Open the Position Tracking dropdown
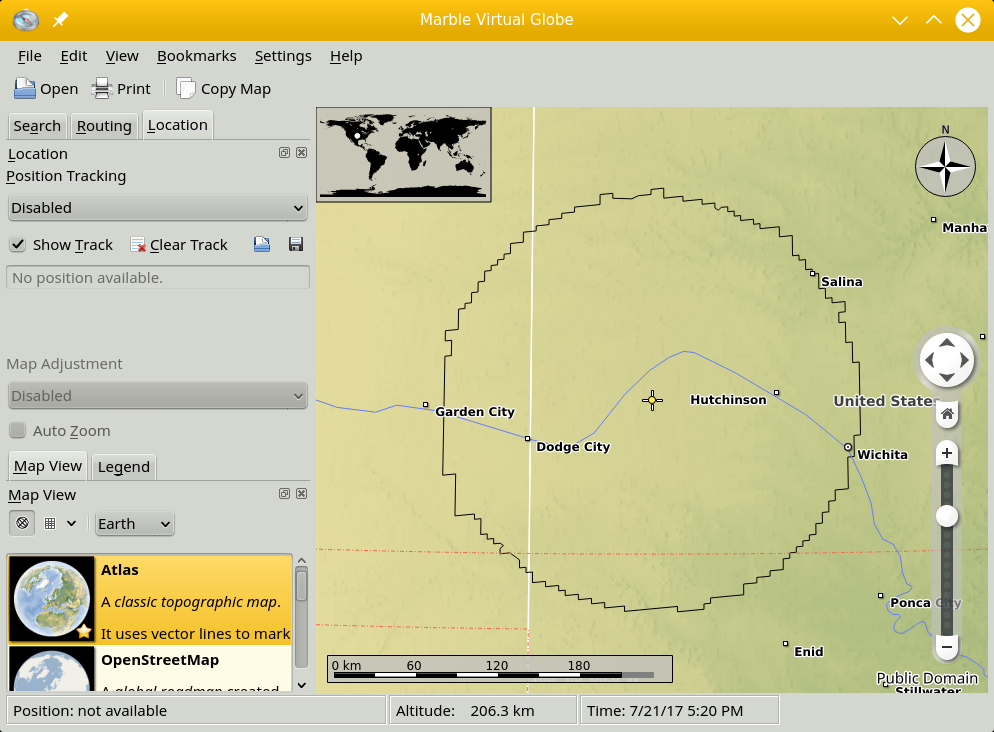Viewport: 994px width, 732px height. [158, 208]
